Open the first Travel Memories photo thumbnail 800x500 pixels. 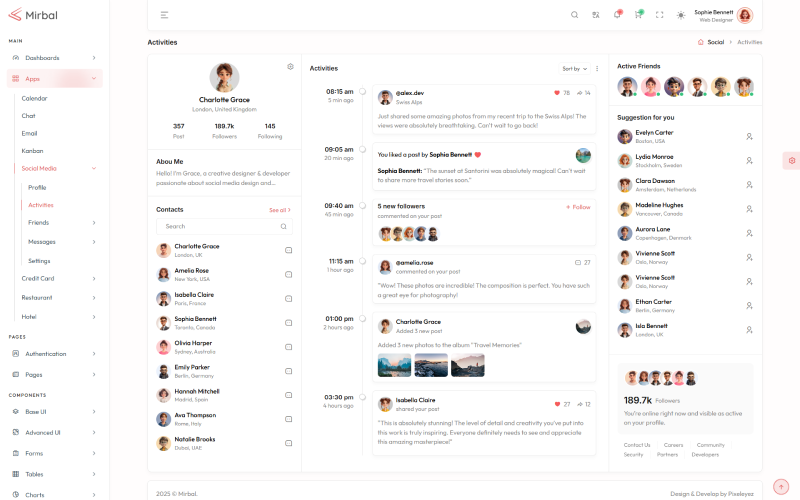pos(394,365)
